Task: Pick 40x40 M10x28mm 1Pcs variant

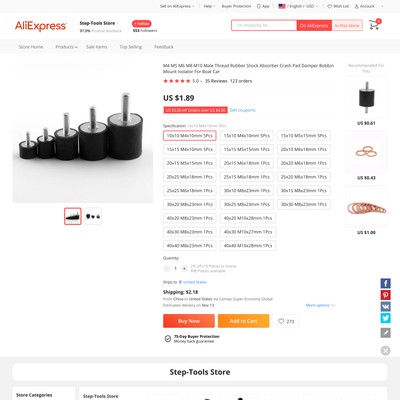Action: click(x=248, y=245)
